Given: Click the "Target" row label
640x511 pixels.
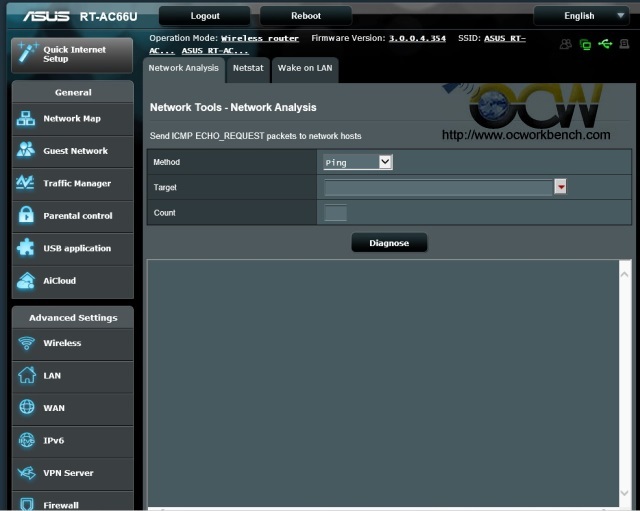Looking at the screenshot, I should tap(165, 187).
